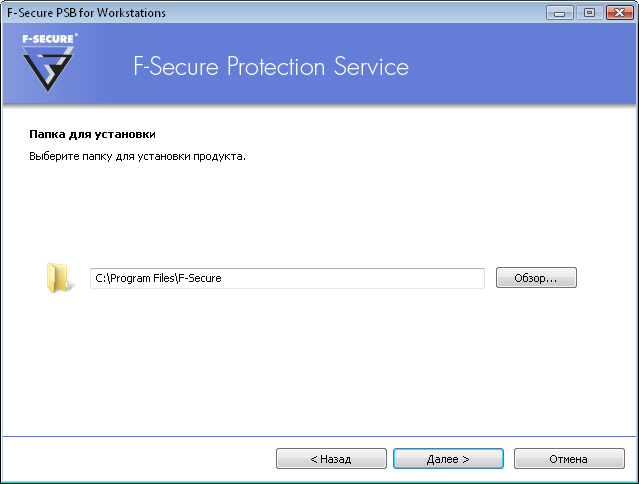The width and height of the screenshot is (639, 484).
Task: Click into the installation path field
Action: click(x=287, y=278)
